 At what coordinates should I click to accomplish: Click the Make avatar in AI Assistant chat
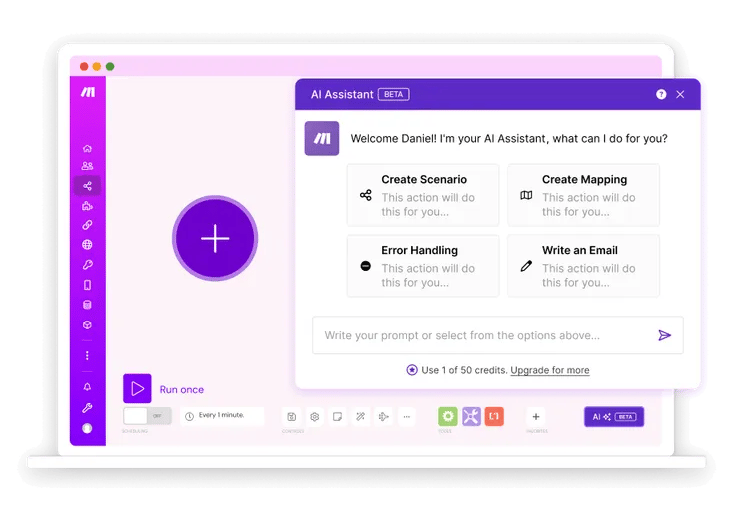coord(322,139)
